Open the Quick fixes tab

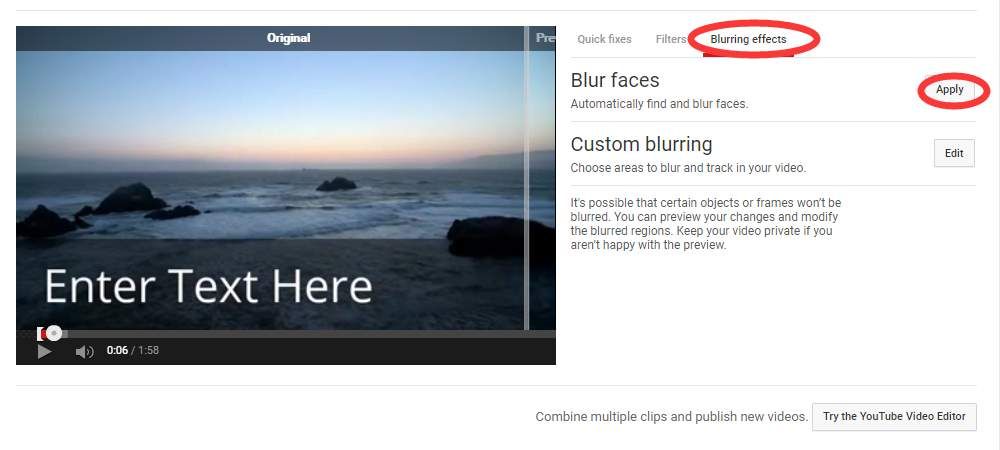pyautogui.click(x=604, y=39)
